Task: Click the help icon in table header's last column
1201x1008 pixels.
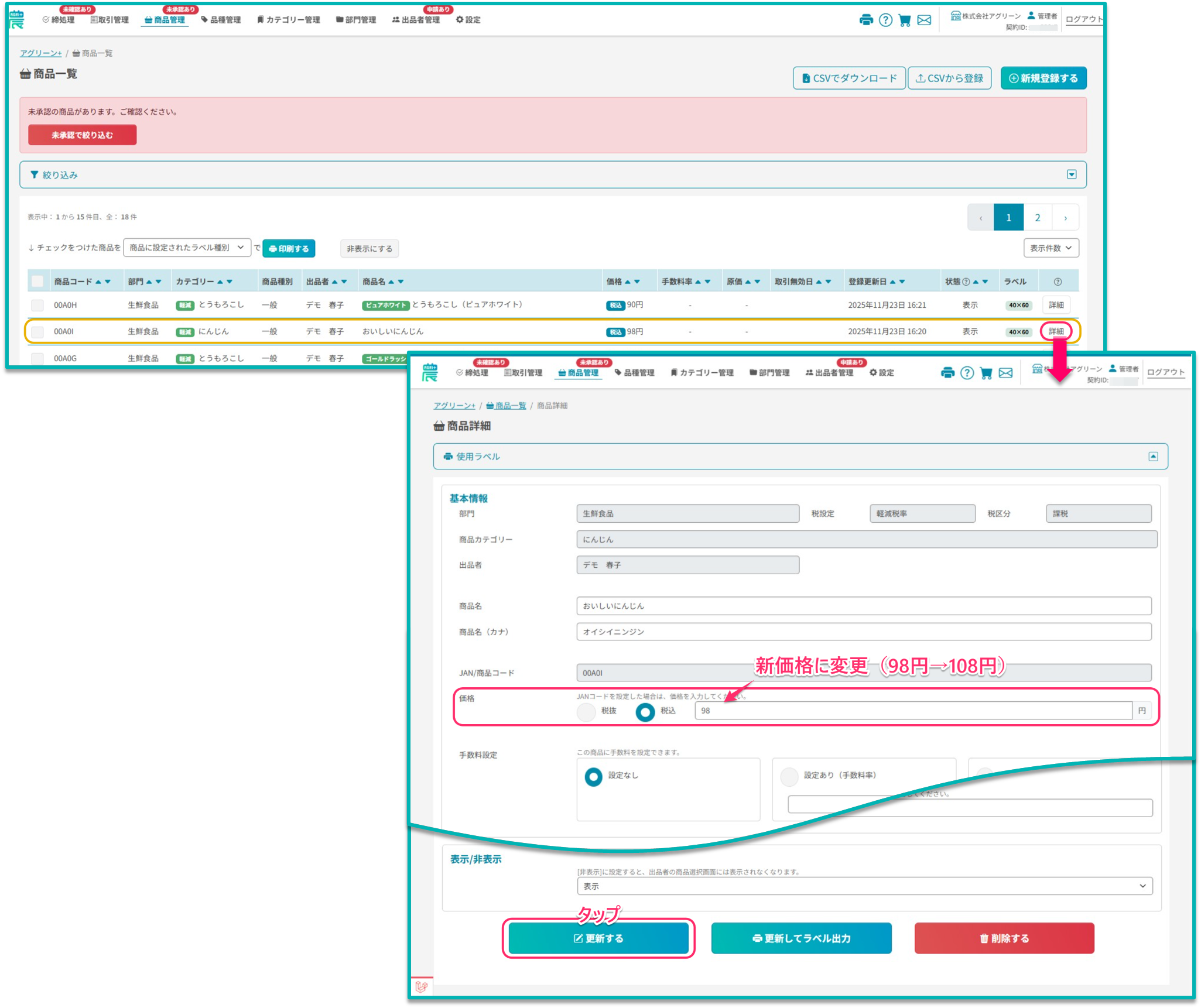Action: [1058, 282]
